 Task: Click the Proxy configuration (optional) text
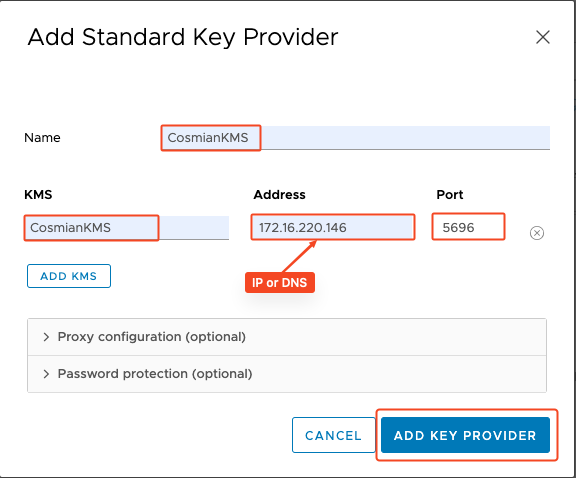click(152, 337)
